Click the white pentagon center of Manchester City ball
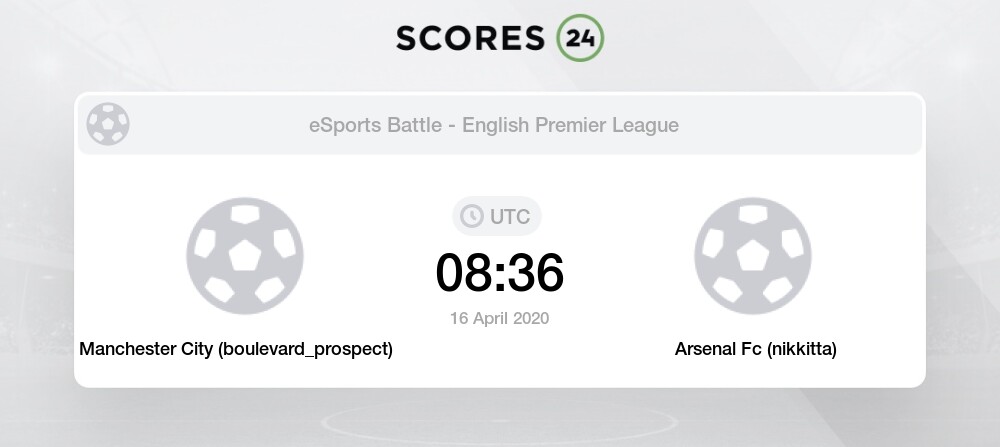The width and height of the screenshot is (1000, 447). [245, 256]
